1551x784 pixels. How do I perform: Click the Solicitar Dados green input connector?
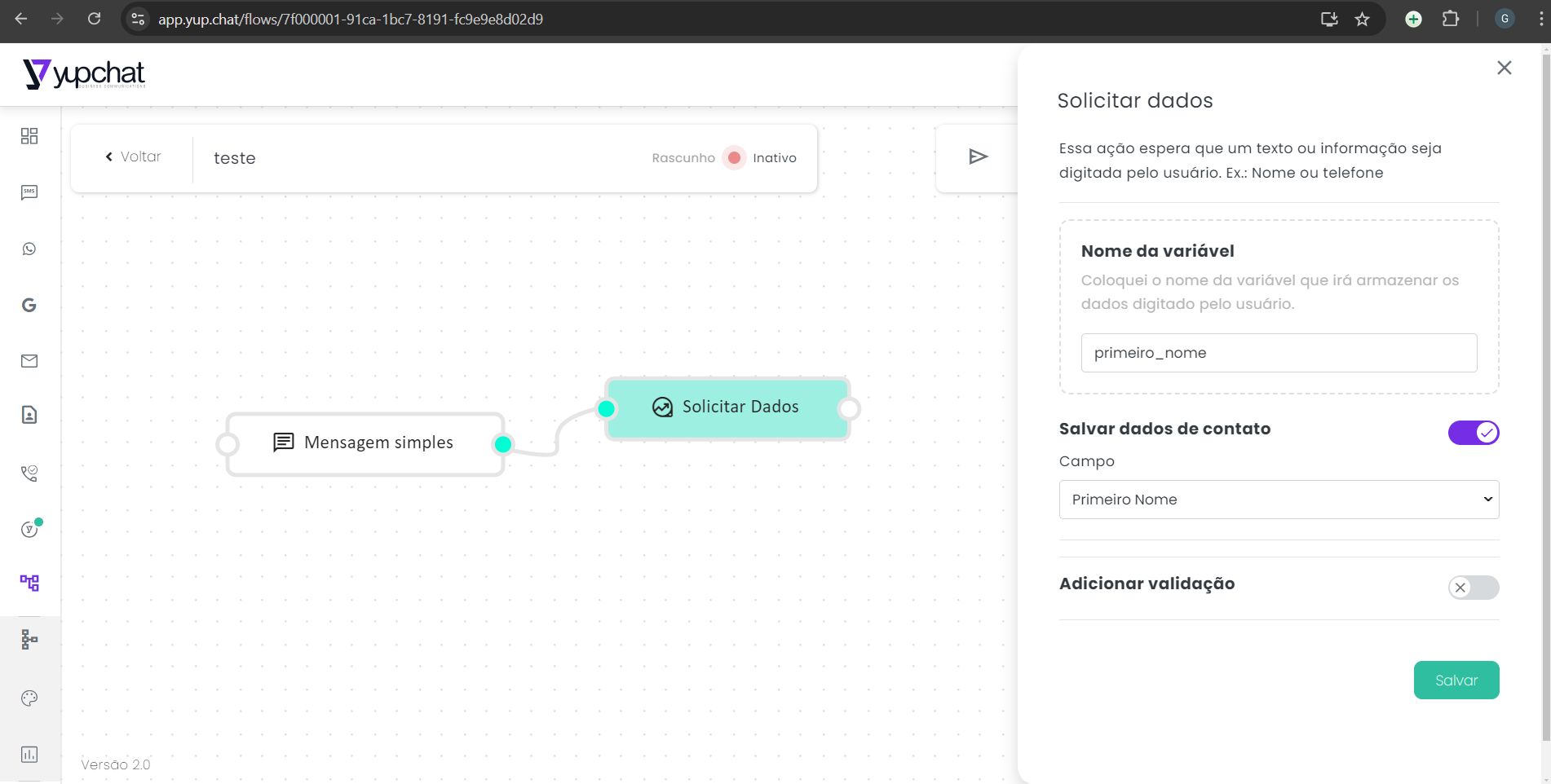606,409
